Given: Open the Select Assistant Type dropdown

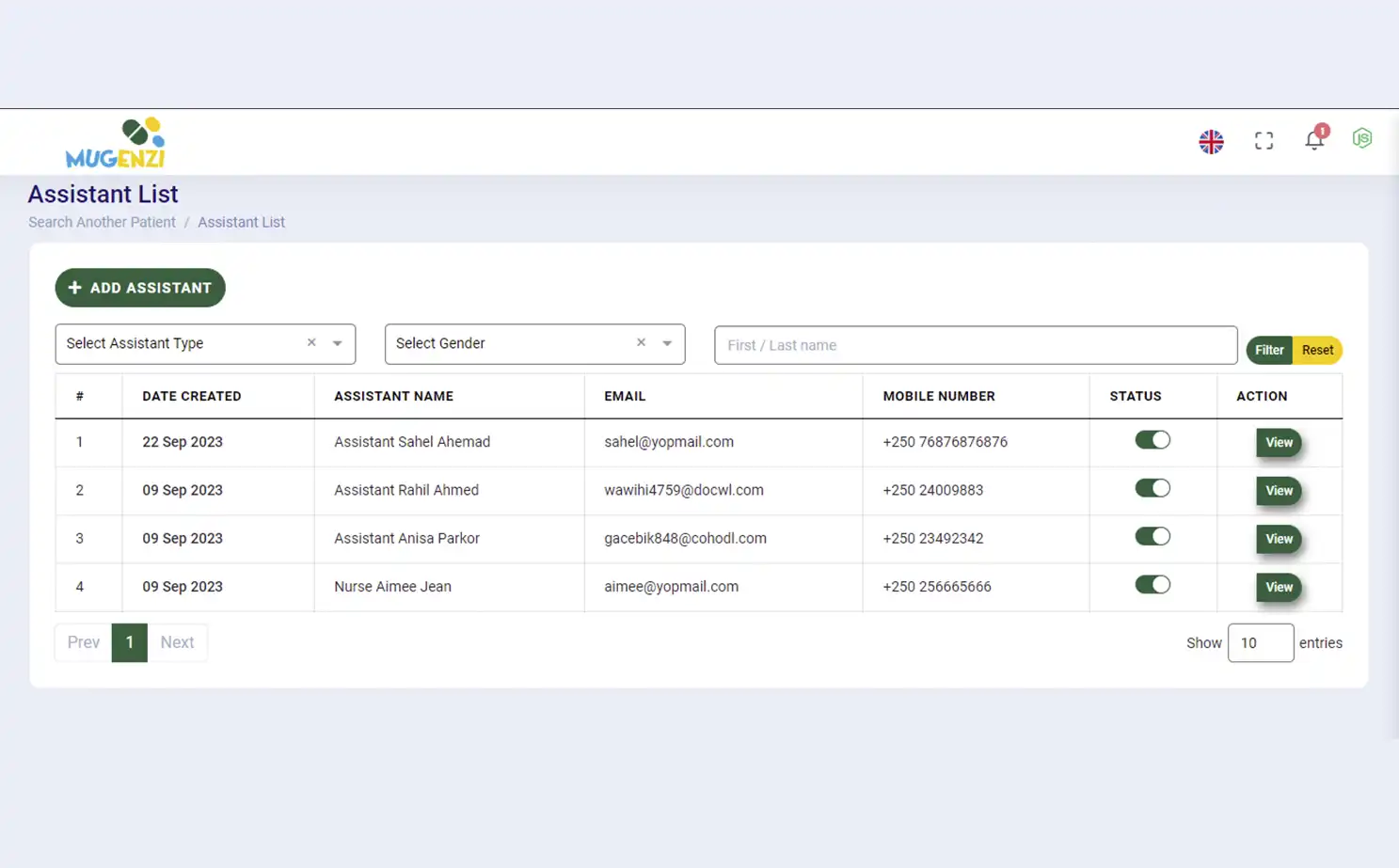Looking at the screenshot, I should click(x=337, y=344).
